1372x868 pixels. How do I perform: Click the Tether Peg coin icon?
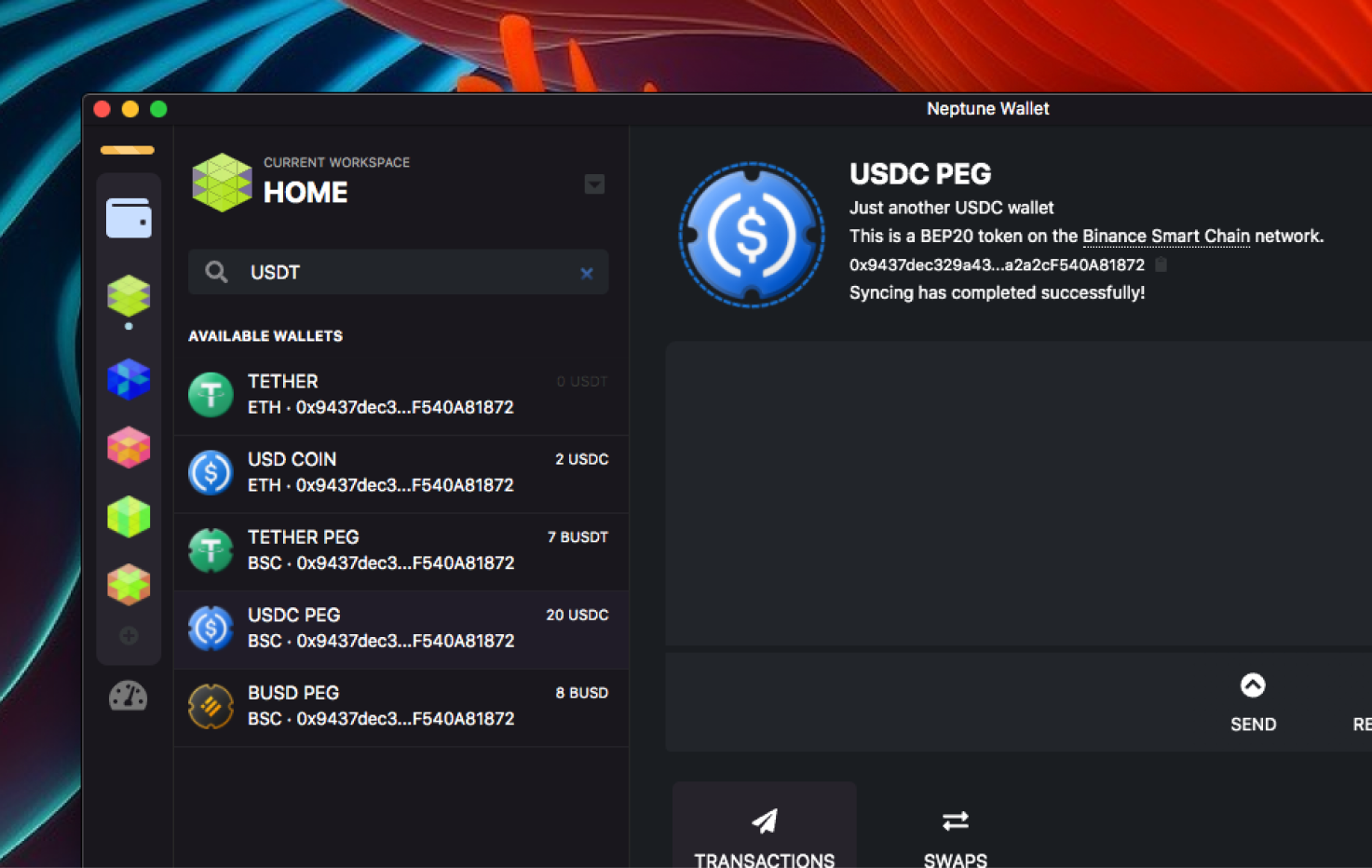(211, 550)
